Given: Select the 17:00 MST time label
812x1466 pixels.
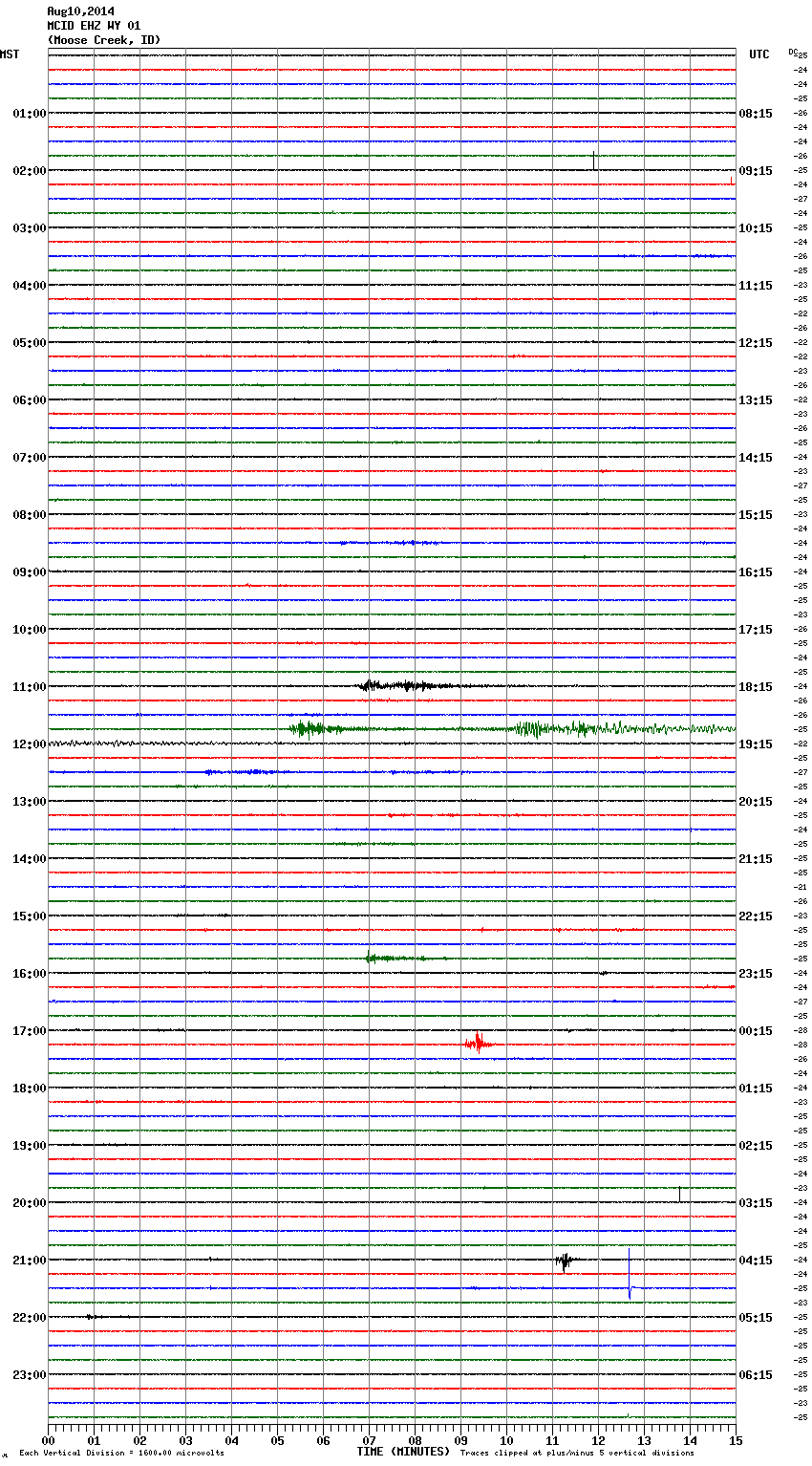Looking at the screenshot, I should 29,1031.
